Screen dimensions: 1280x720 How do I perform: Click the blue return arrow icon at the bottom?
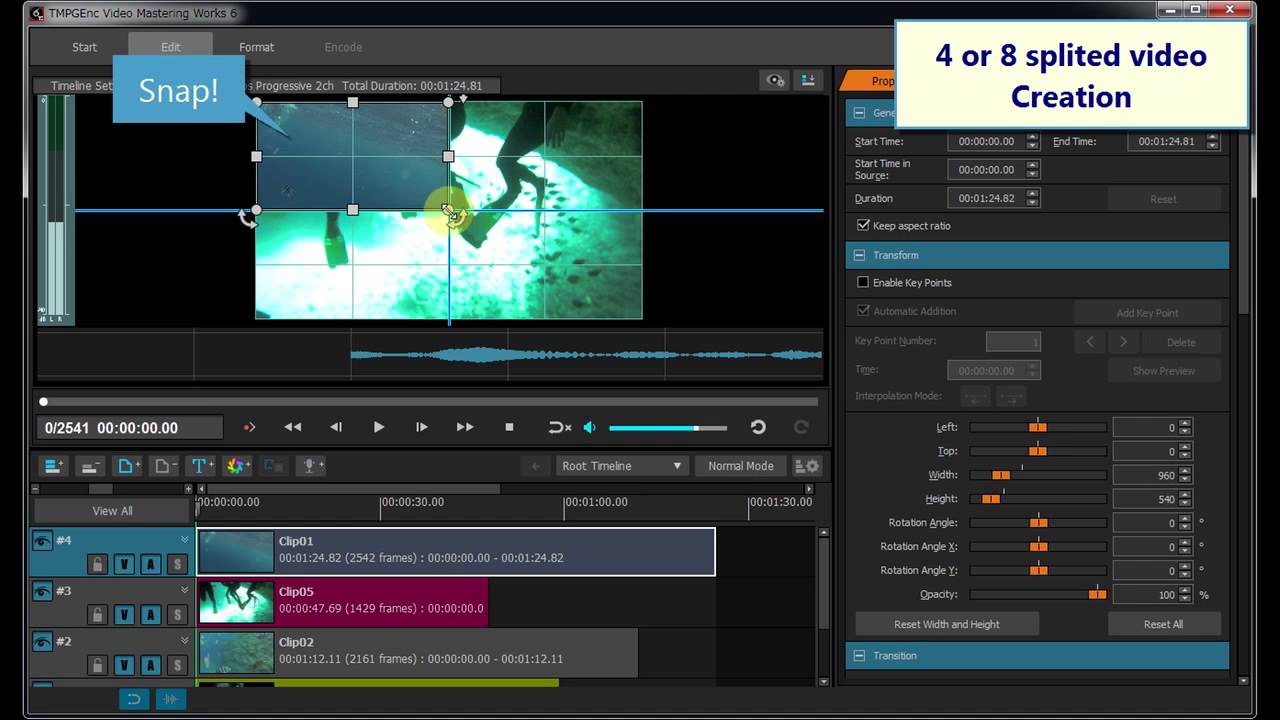coord(133,698)
